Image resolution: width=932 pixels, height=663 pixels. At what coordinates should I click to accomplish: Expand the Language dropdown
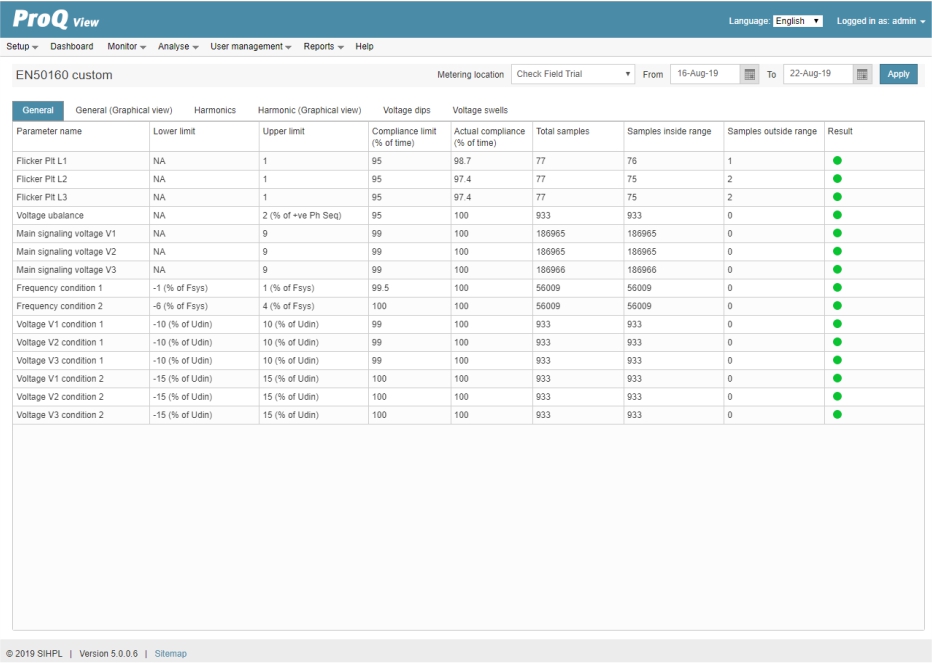(798, 21)
